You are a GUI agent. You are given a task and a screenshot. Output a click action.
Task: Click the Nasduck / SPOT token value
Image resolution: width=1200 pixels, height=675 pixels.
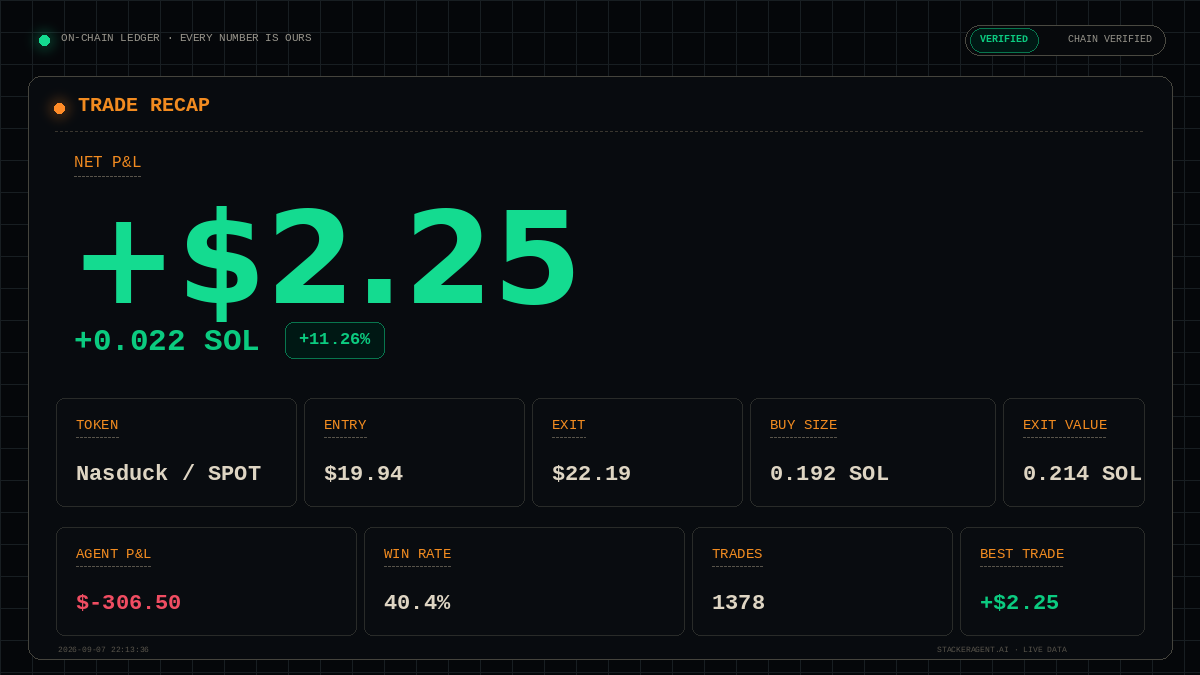point(168,474)
